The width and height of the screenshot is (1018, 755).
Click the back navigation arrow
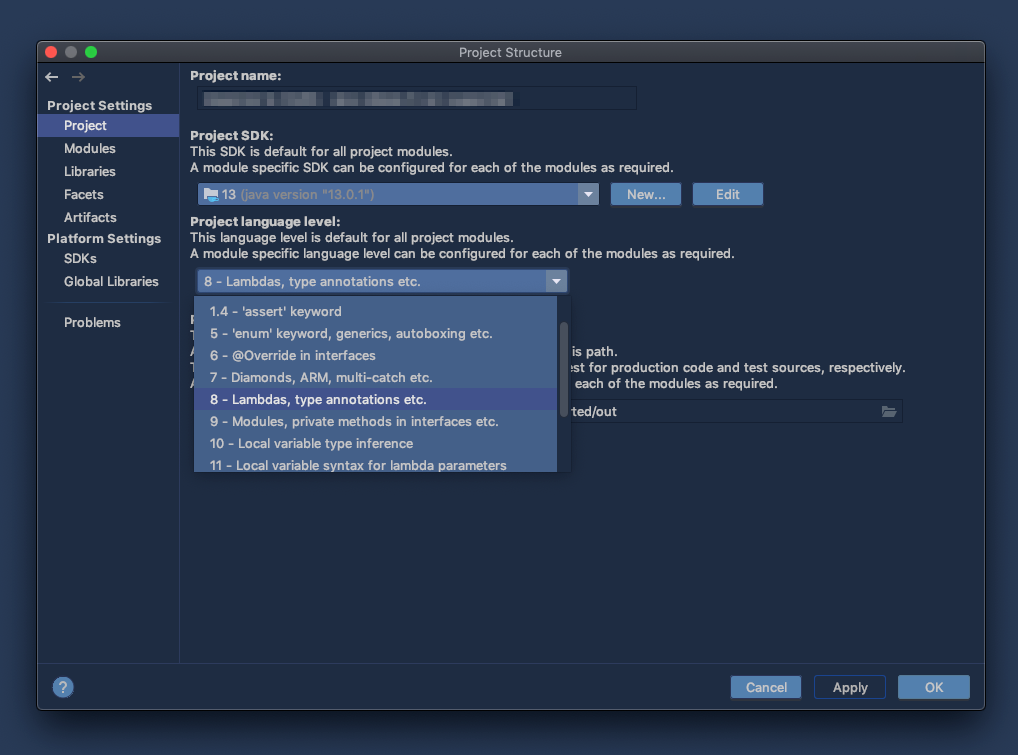coord(52,77)
